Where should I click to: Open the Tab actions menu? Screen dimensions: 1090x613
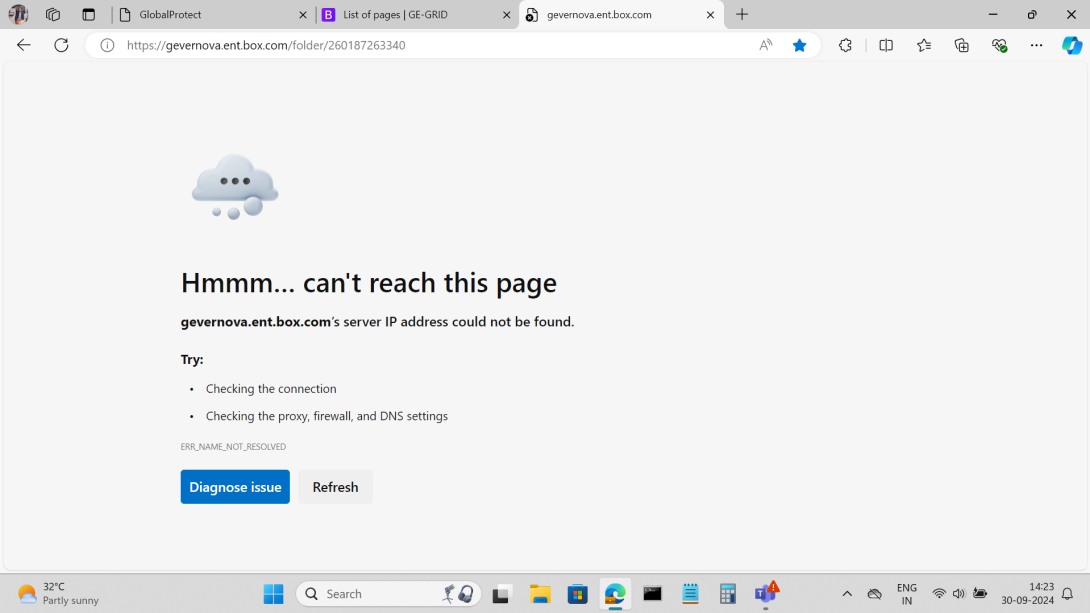pyautogui.click(x=89, y=15)
